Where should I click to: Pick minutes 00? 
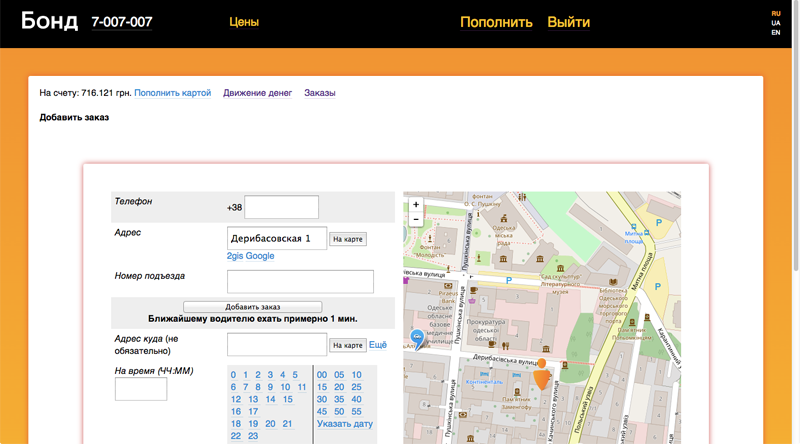(322, 375)
